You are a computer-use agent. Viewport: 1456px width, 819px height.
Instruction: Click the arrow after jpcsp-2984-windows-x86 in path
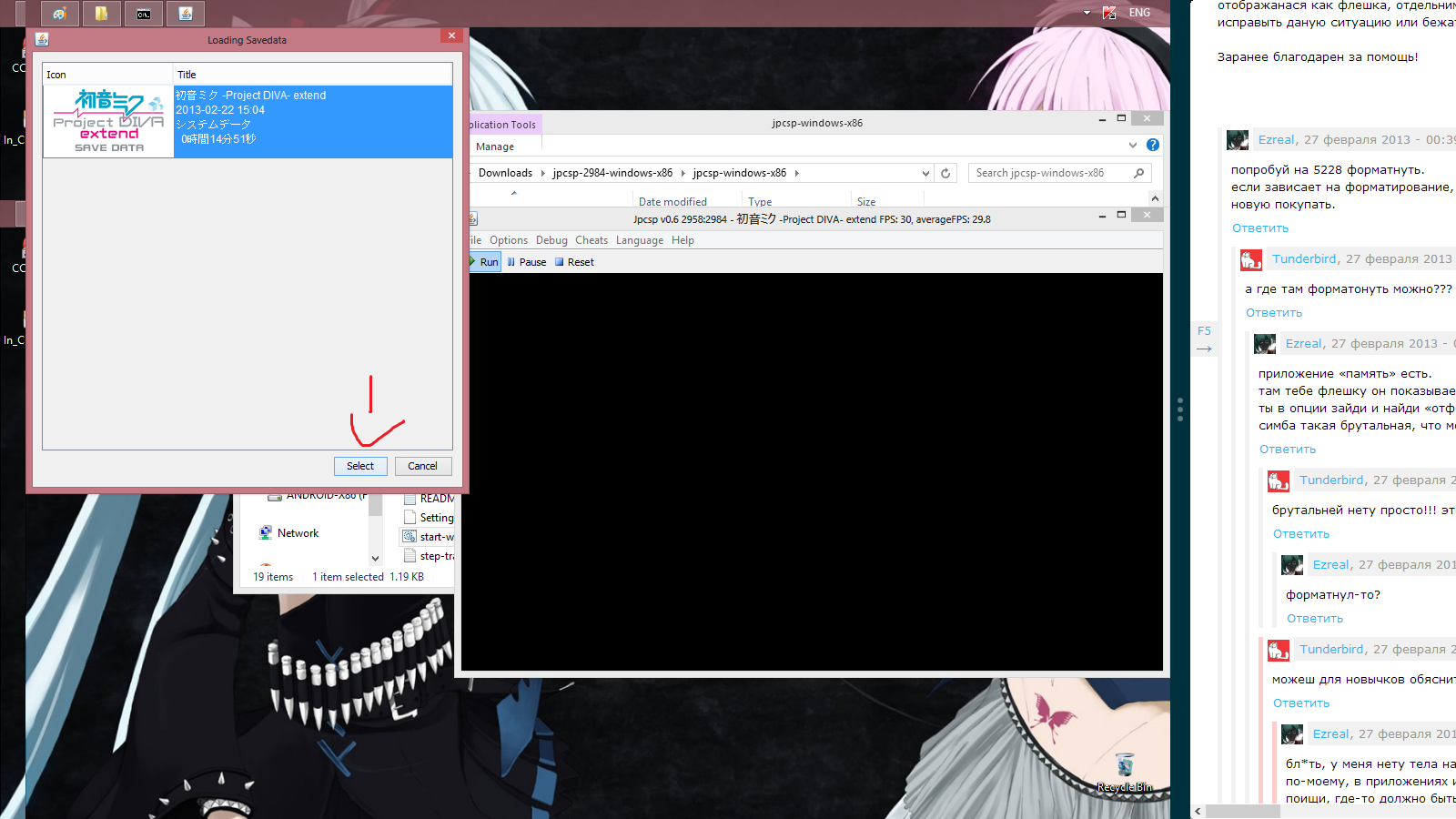pos(682,173)
